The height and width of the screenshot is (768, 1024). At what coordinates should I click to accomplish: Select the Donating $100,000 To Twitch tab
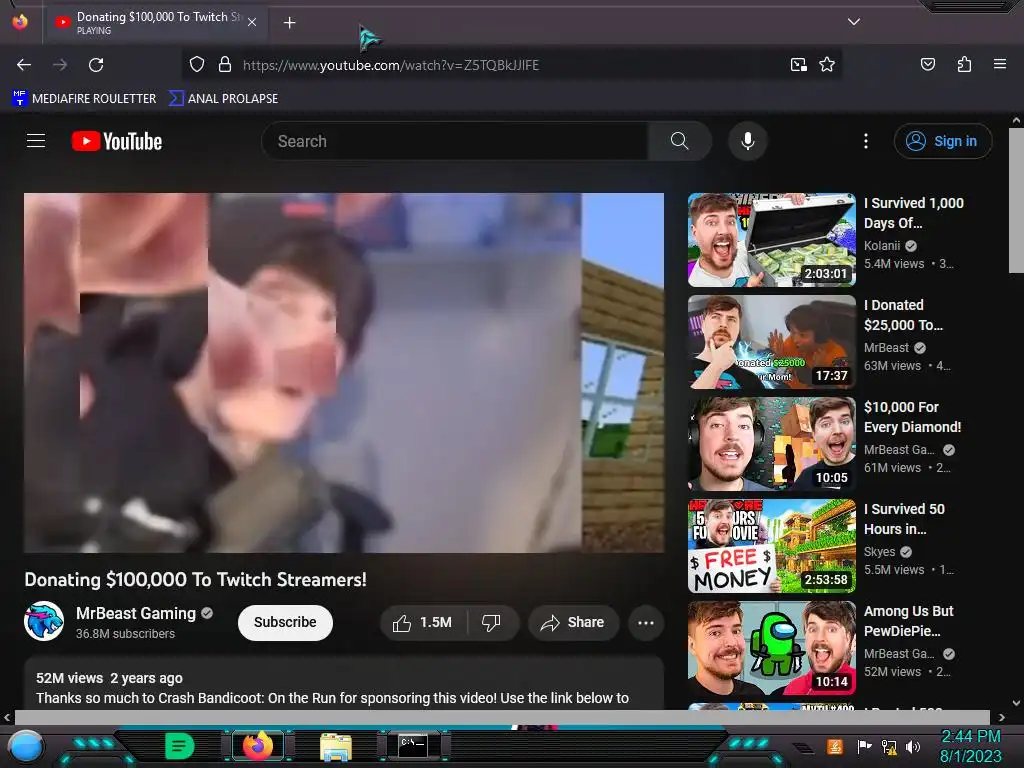tap(155, 22)
